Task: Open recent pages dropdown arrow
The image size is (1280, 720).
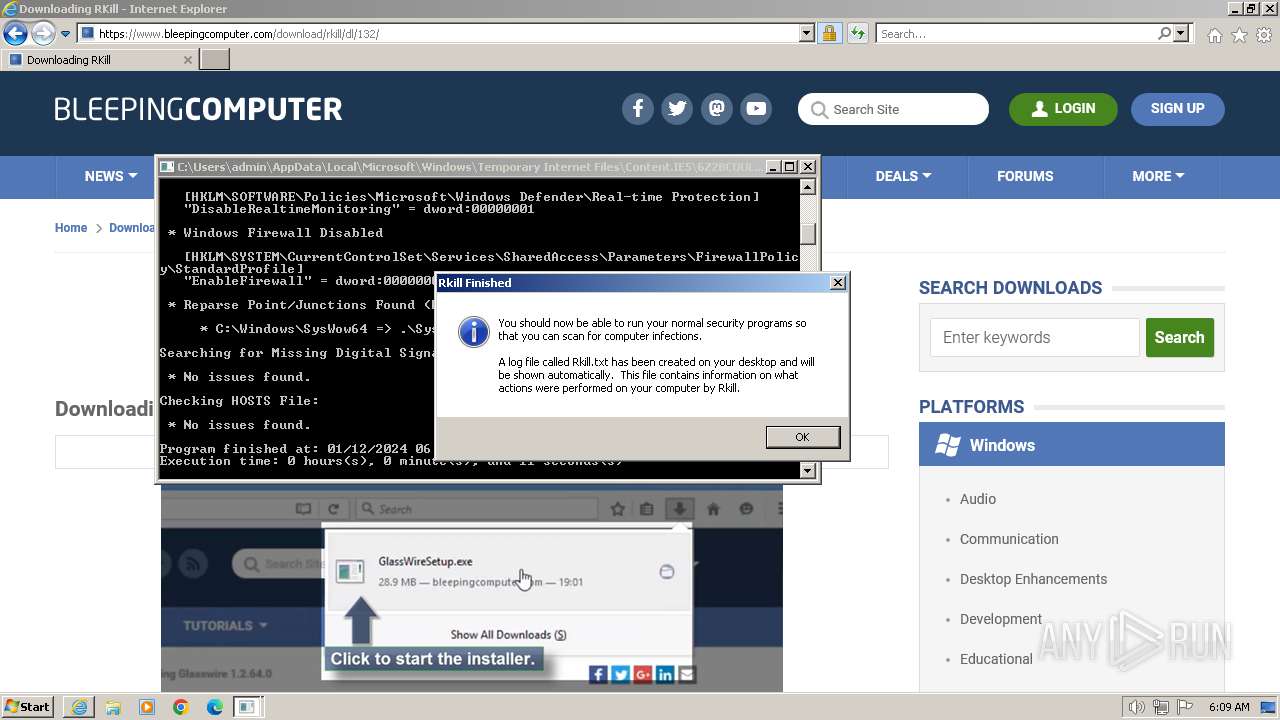Action: click(65, 34)
